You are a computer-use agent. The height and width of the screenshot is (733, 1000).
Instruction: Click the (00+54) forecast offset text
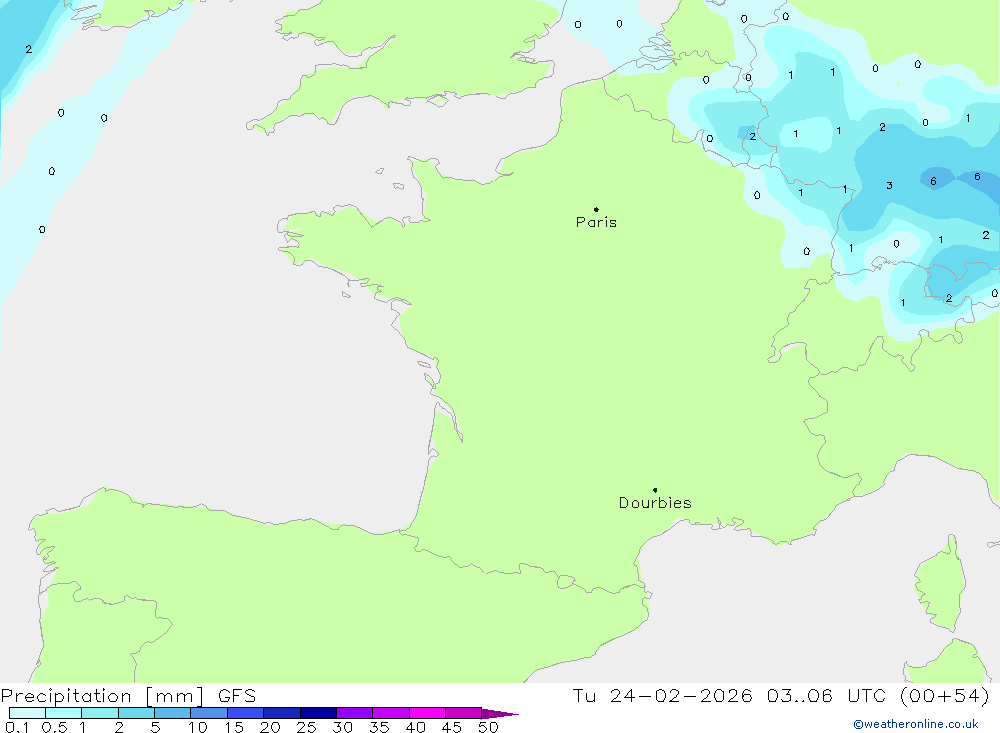click(x=943, y=696)
